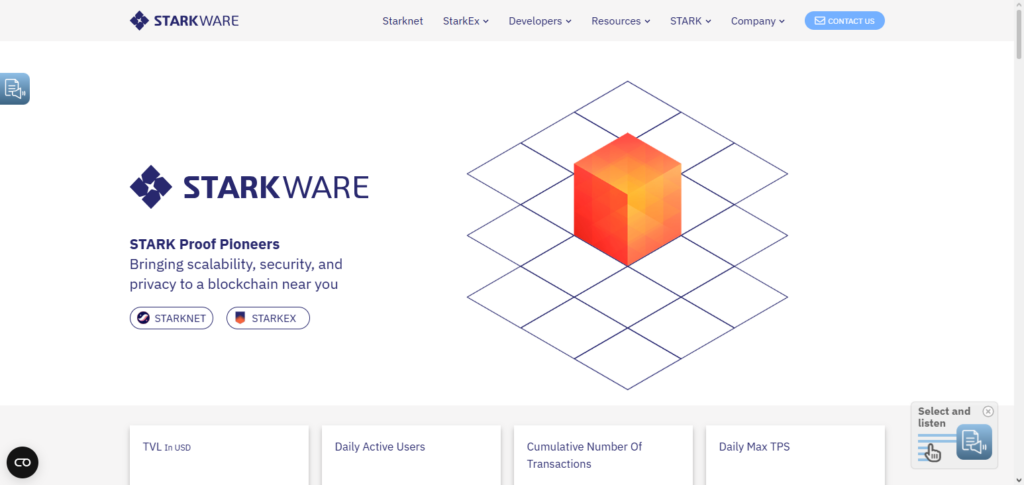The height and width of the screenshot is (485, 1024).
Task: Open the accessibility widget in the bottom left
Action: (23, 462)
